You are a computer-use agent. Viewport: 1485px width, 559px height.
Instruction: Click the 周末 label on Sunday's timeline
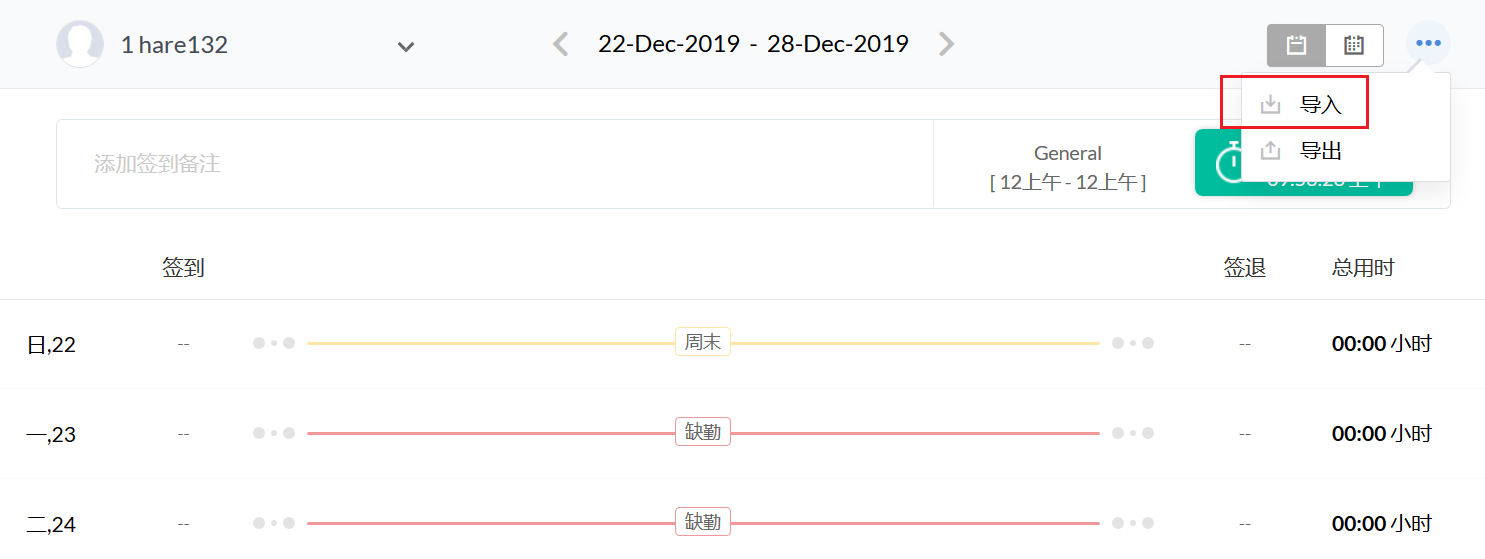pyautogui.click(x=702, y=343)
